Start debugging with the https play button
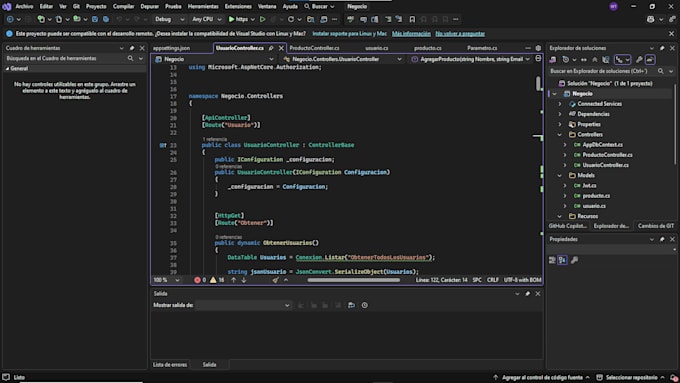 [x=238, y=19]
